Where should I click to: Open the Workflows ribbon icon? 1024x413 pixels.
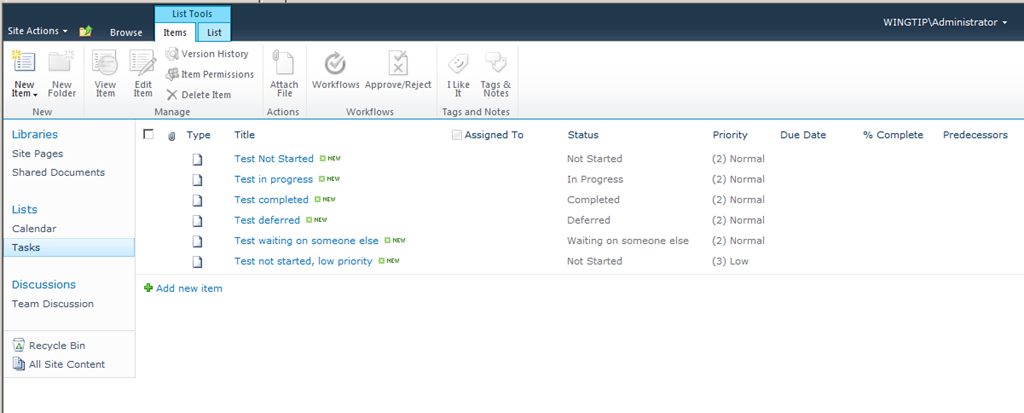click(336, 64)
